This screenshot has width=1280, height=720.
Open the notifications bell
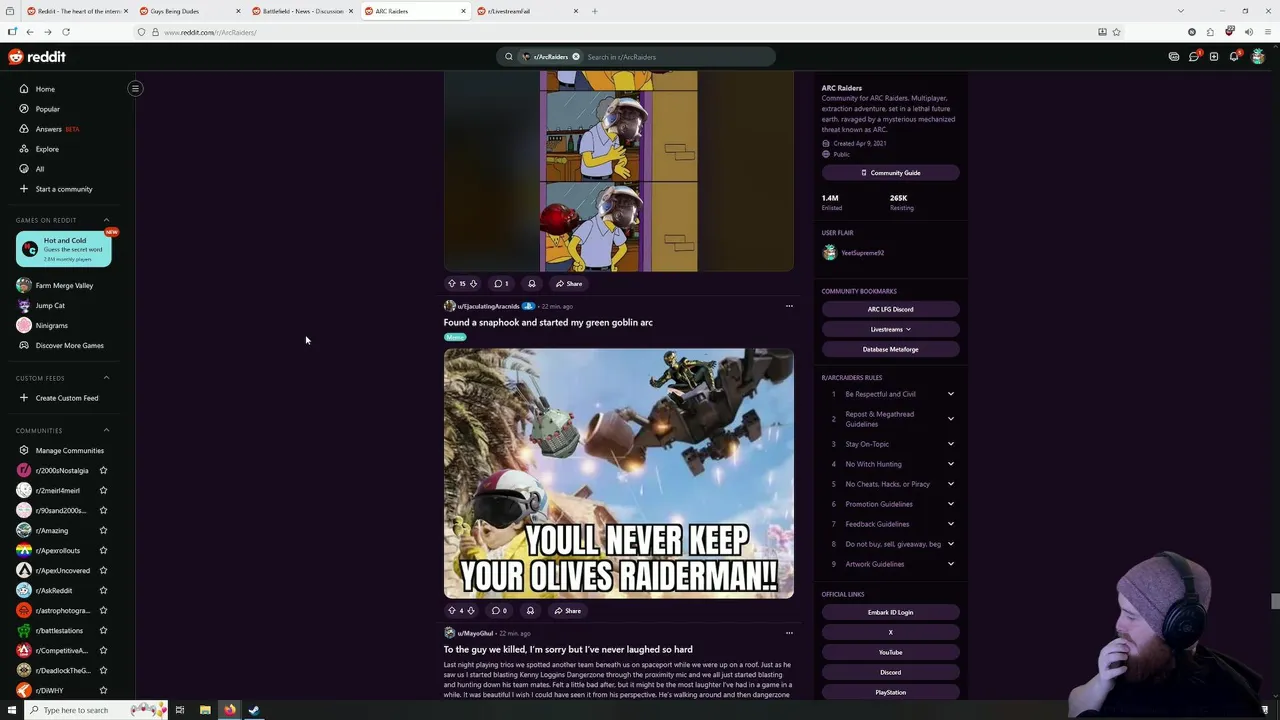pyautogui.click(x=1234, y=57)
